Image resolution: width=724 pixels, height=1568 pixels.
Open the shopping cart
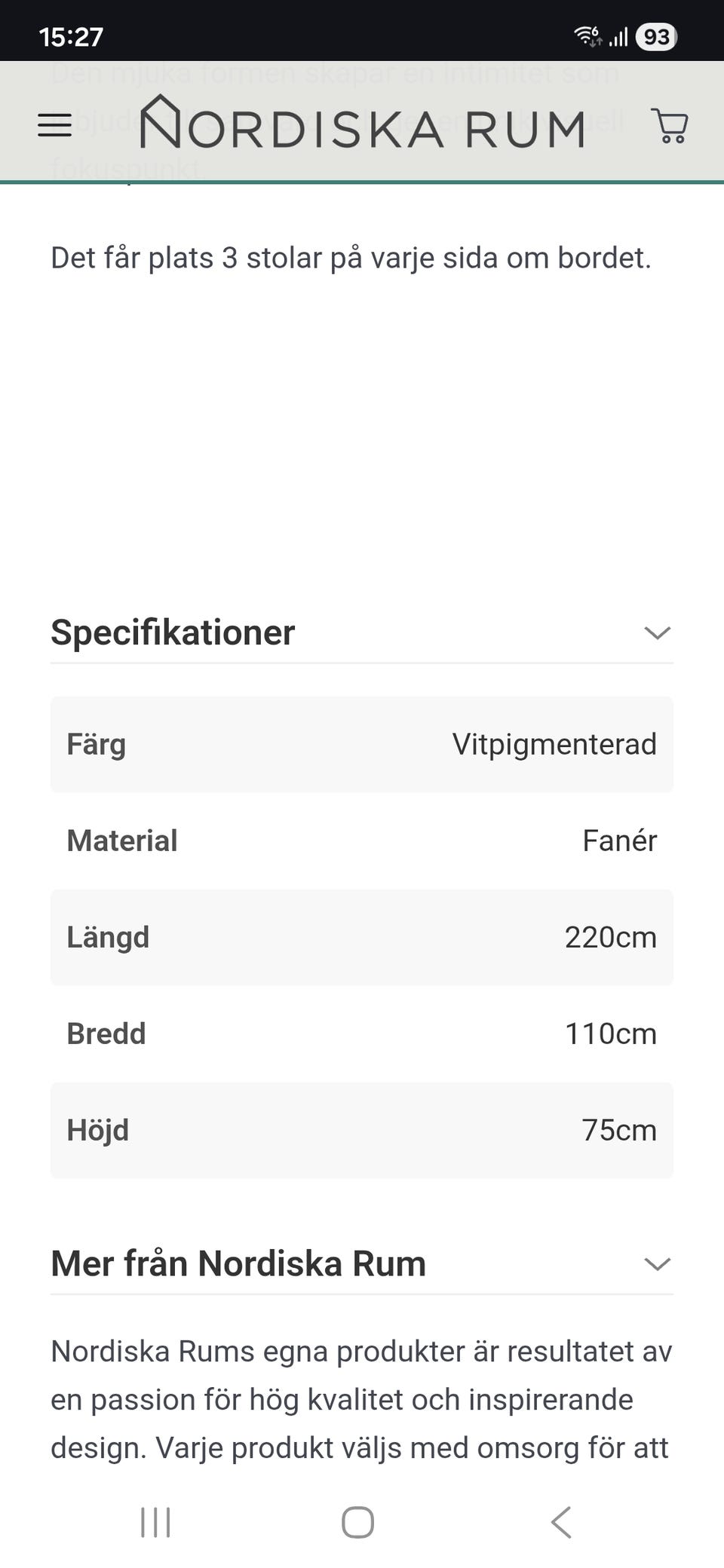tap(669, 125)
